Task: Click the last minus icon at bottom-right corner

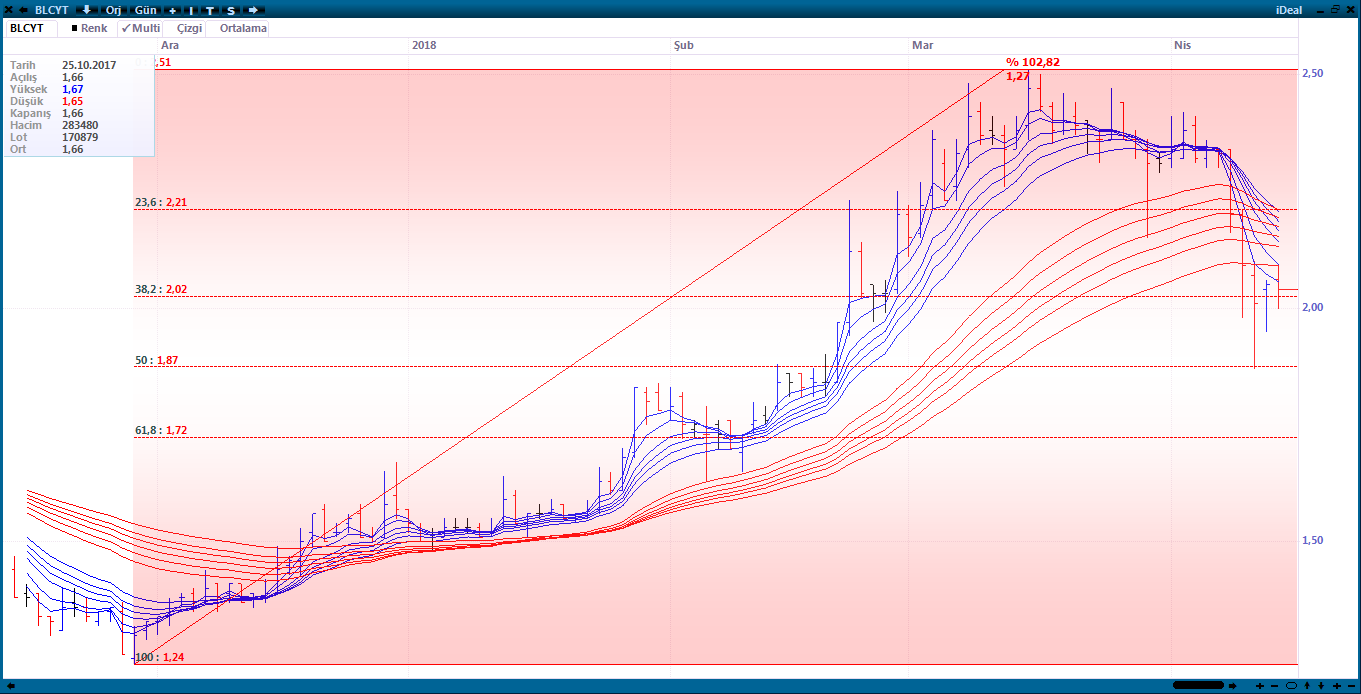Action: (x=1351, y=686)
